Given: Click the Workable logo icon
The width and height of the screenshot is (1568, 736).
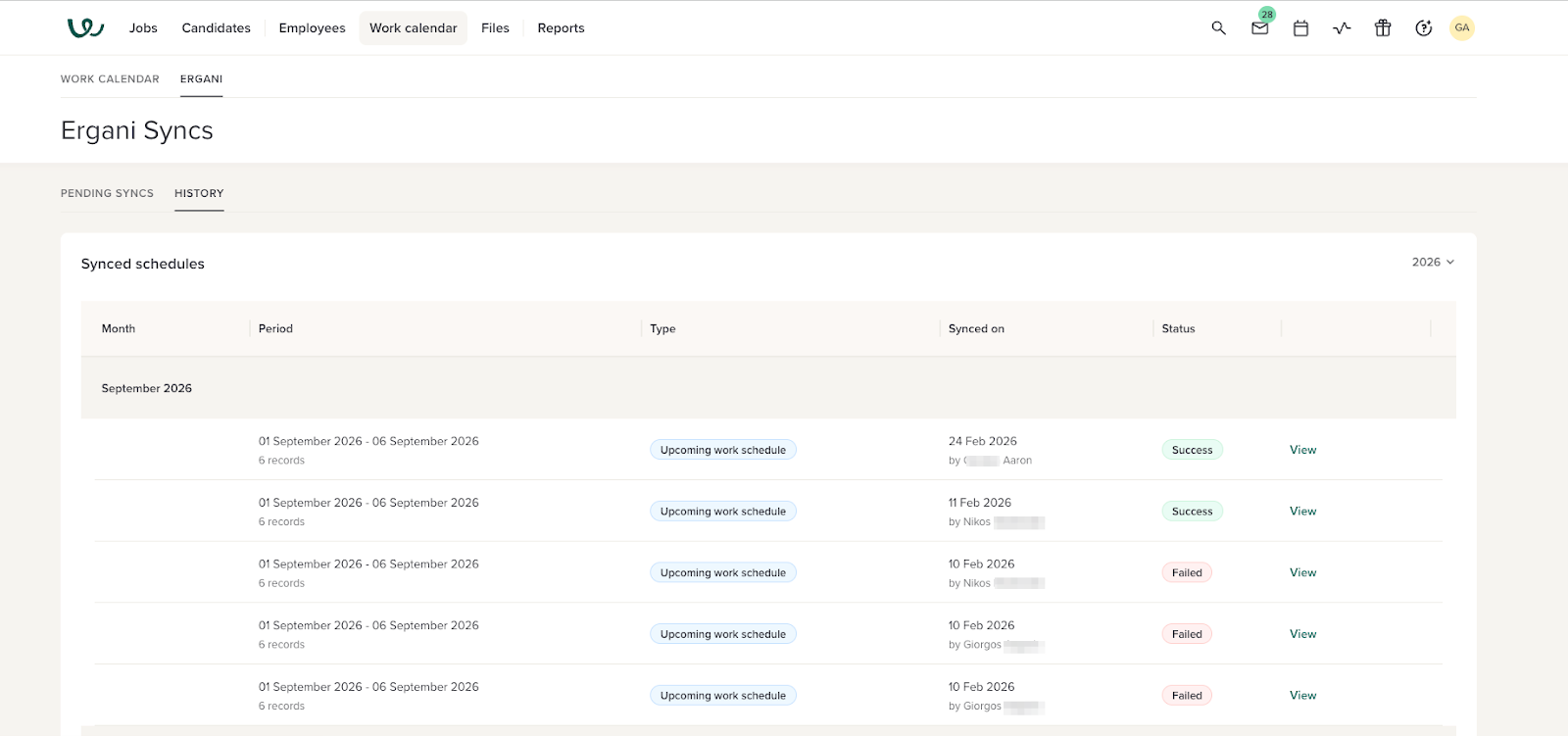Looking at the screenshot, I should click(85, 27).
